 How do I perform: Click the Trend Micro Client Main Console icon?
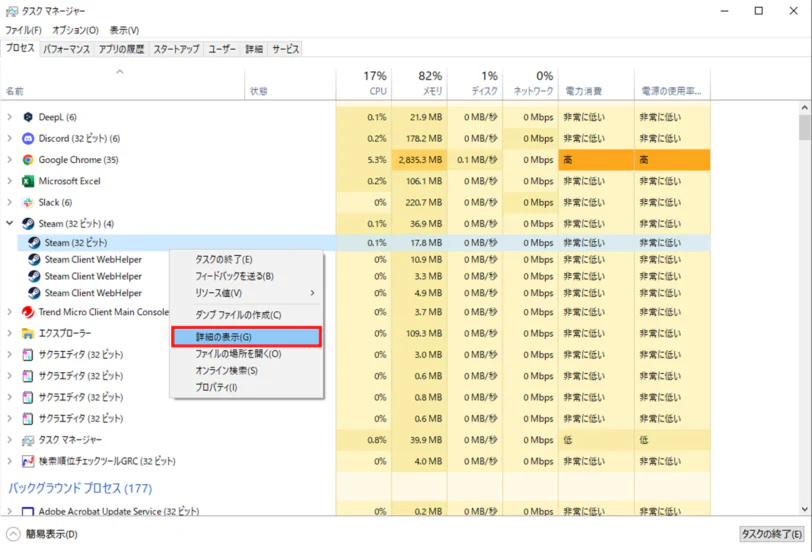(28, 312)
